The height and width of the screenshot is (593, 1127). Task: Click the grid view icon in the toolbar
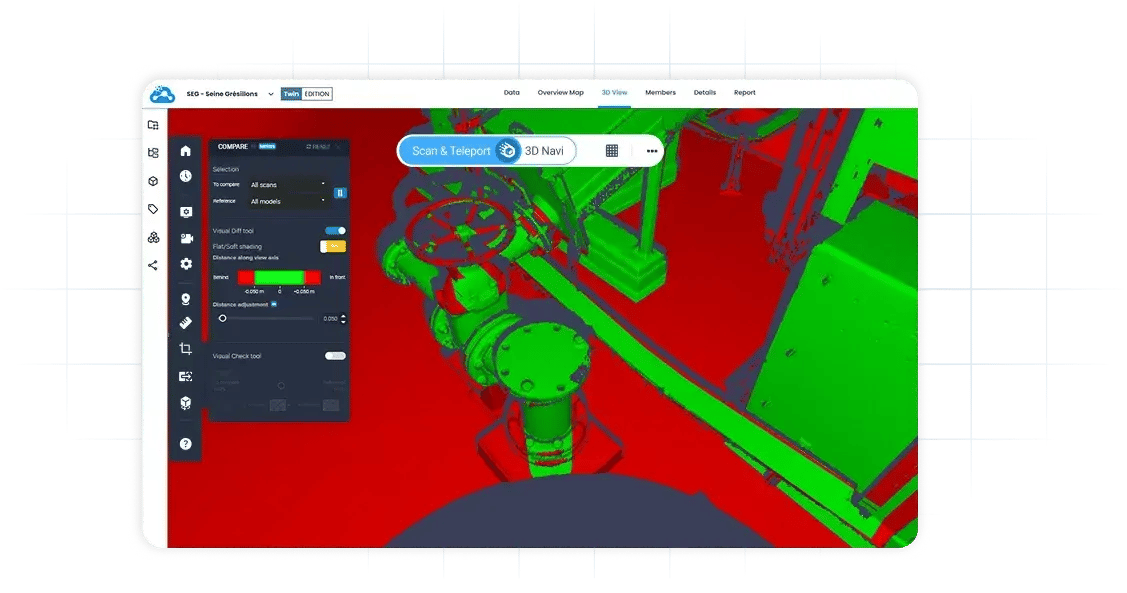(612, 151)
